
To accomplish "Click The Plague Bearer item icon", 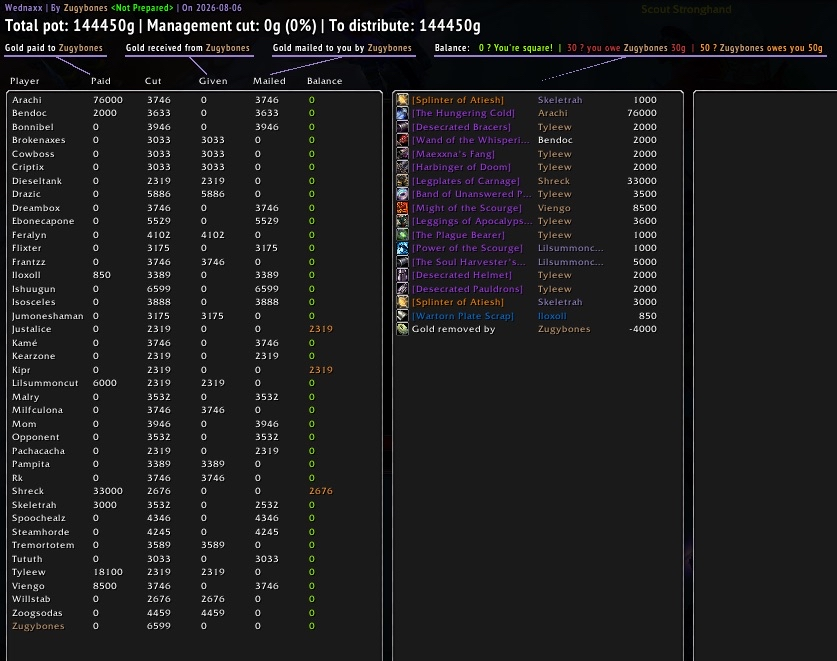I will point(402,235).
